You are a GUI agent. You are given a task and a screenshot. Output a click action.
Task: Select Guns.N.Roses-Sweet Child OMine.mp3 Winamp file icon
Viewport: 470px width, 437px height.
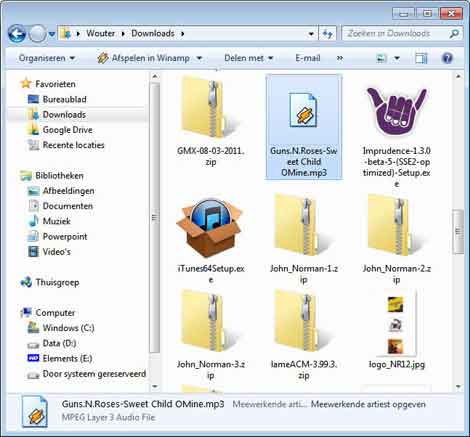pos(303,110)
